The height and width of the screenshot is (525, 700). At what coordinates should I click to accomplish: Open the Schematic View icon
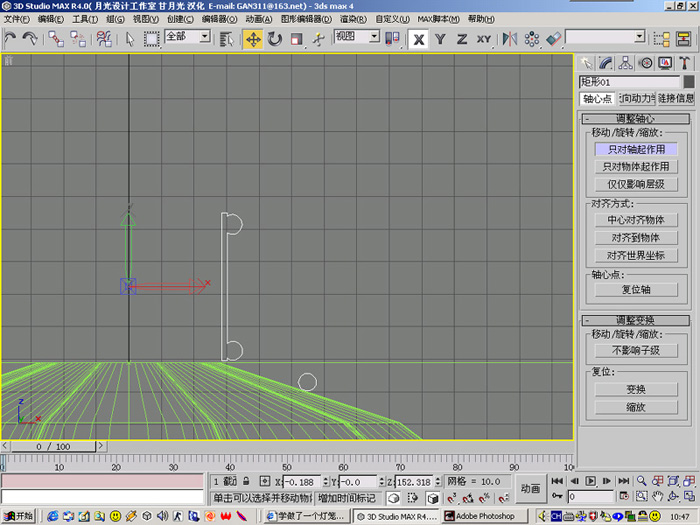point(683,39)
